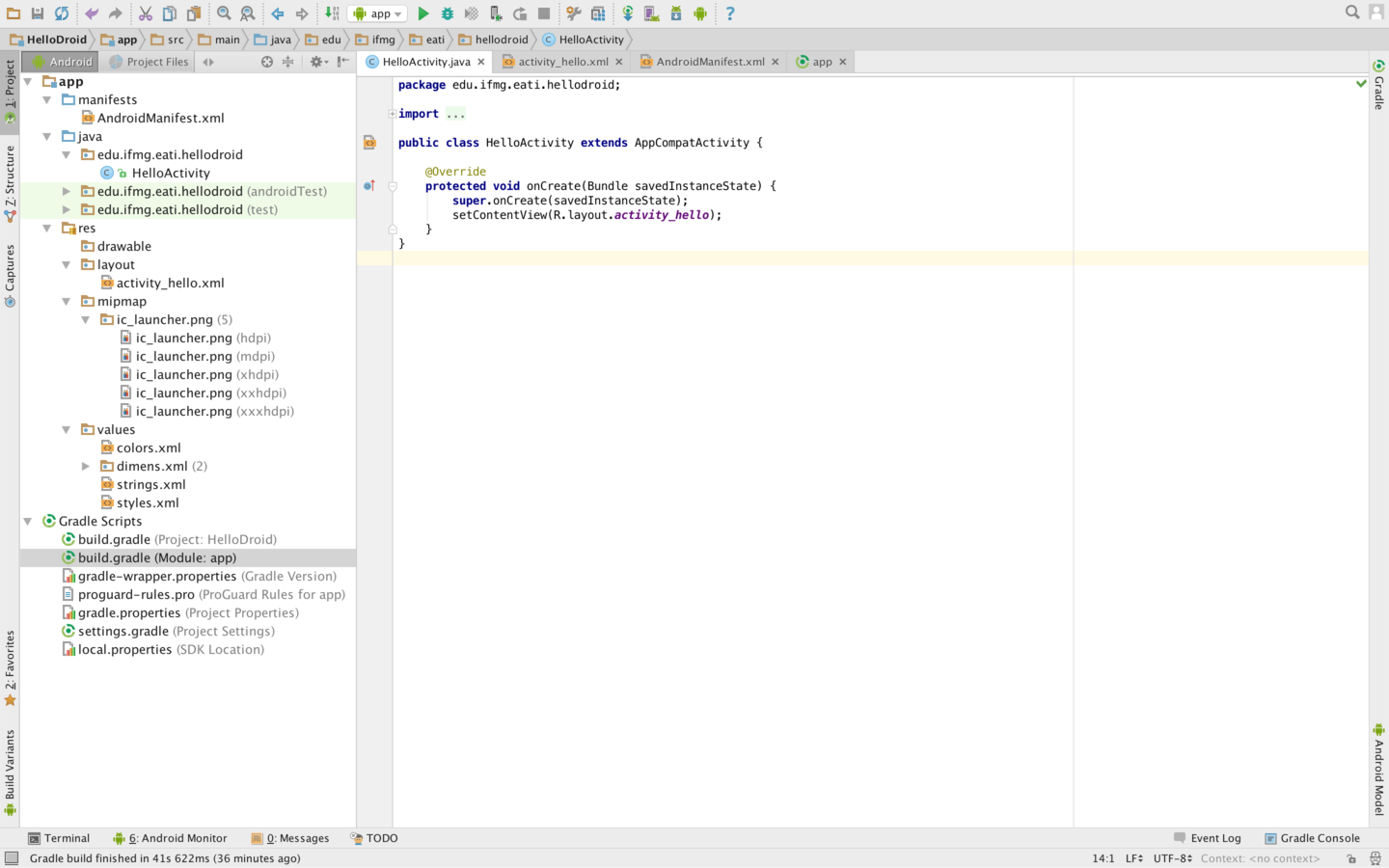
Task: Open the Android Monitor tool window
Action: [170, 838]
